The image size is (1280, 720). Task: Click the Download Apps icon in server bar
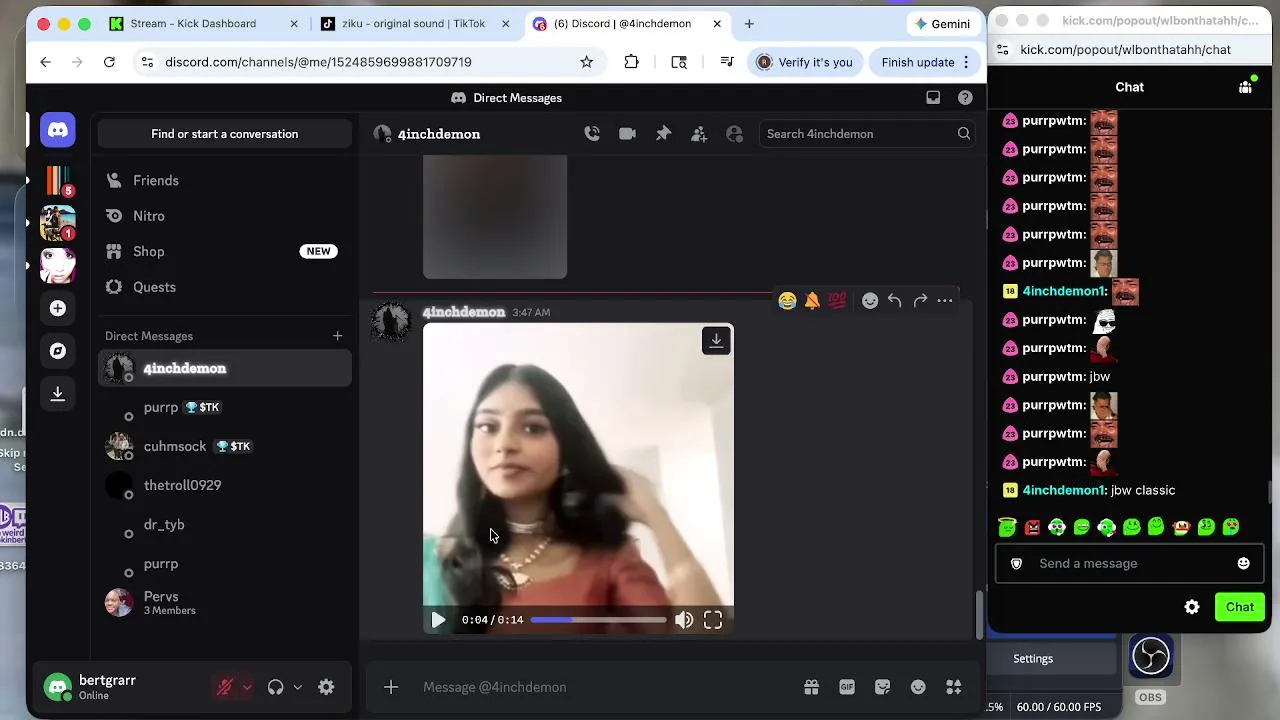click(x=58, y=394)
